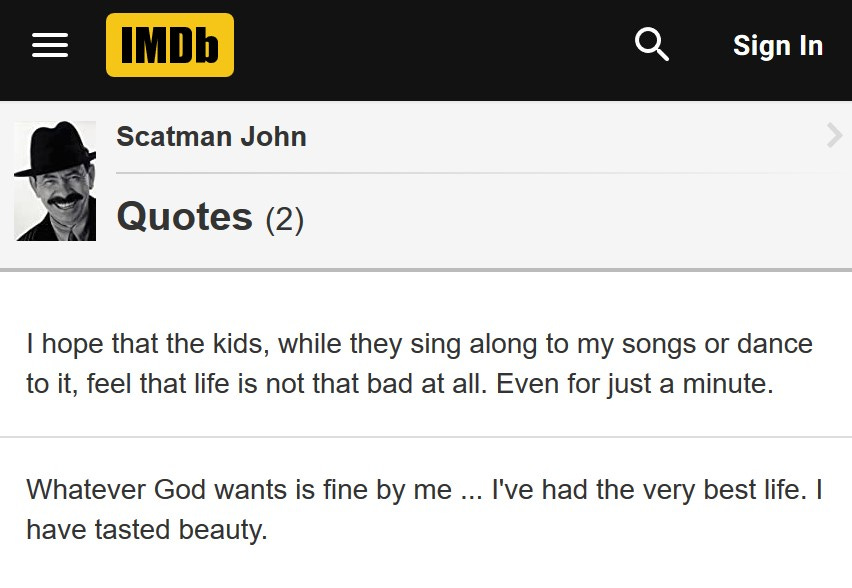Open Scatman John's profile page link
852x588 pixels.
[x=210, y=137]
